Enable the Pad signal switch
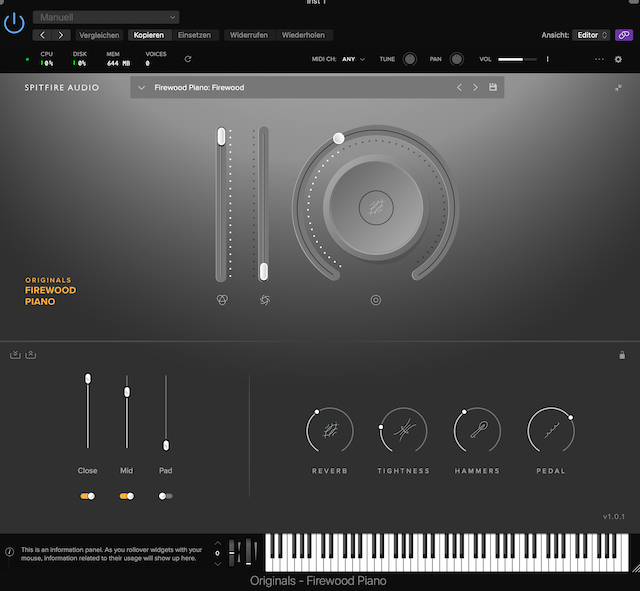 [x=165, y=496]
